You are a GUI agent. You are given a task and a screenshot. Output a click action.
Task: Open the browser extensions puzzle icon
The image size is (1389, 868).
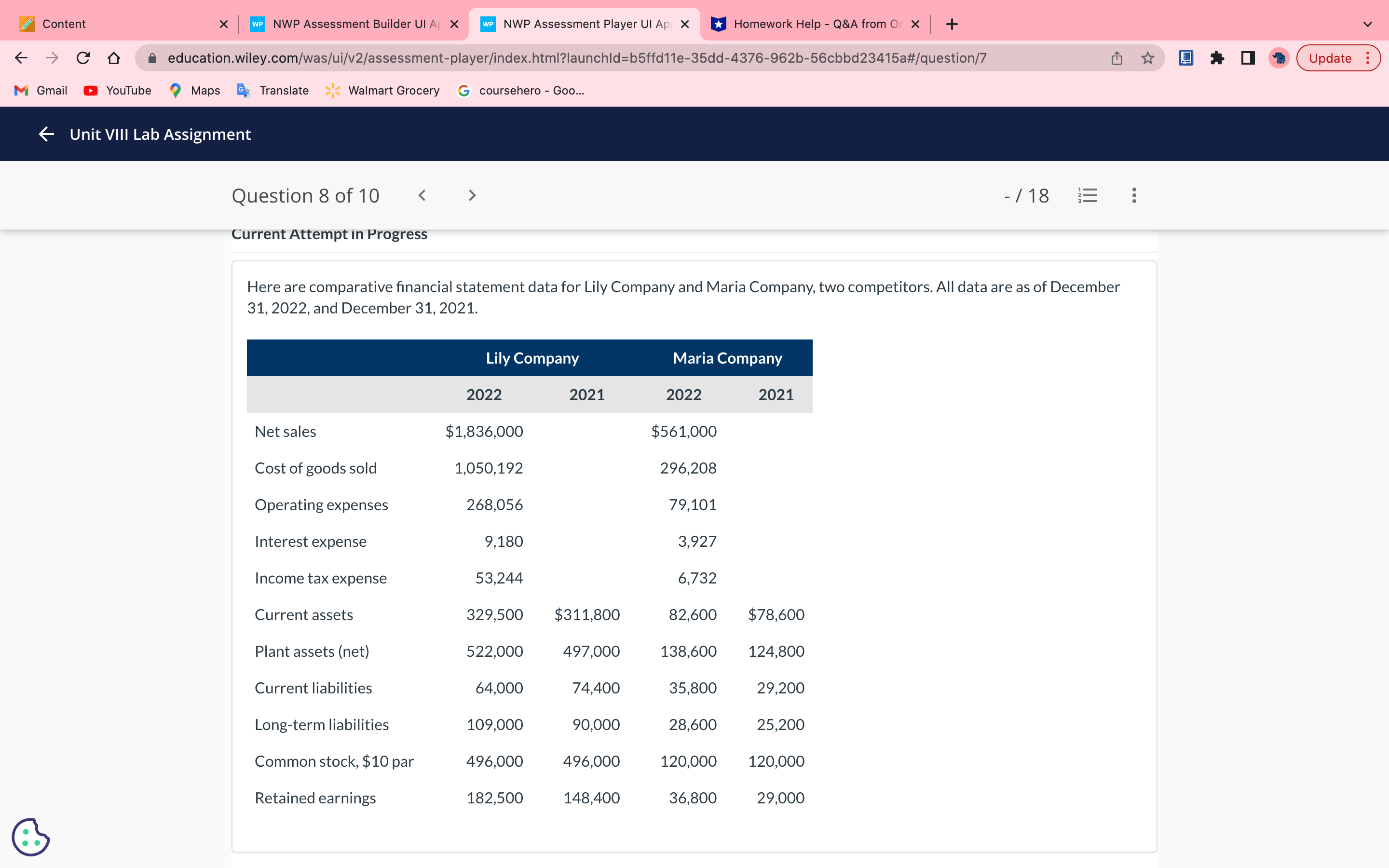click(x=1217, y=57)
